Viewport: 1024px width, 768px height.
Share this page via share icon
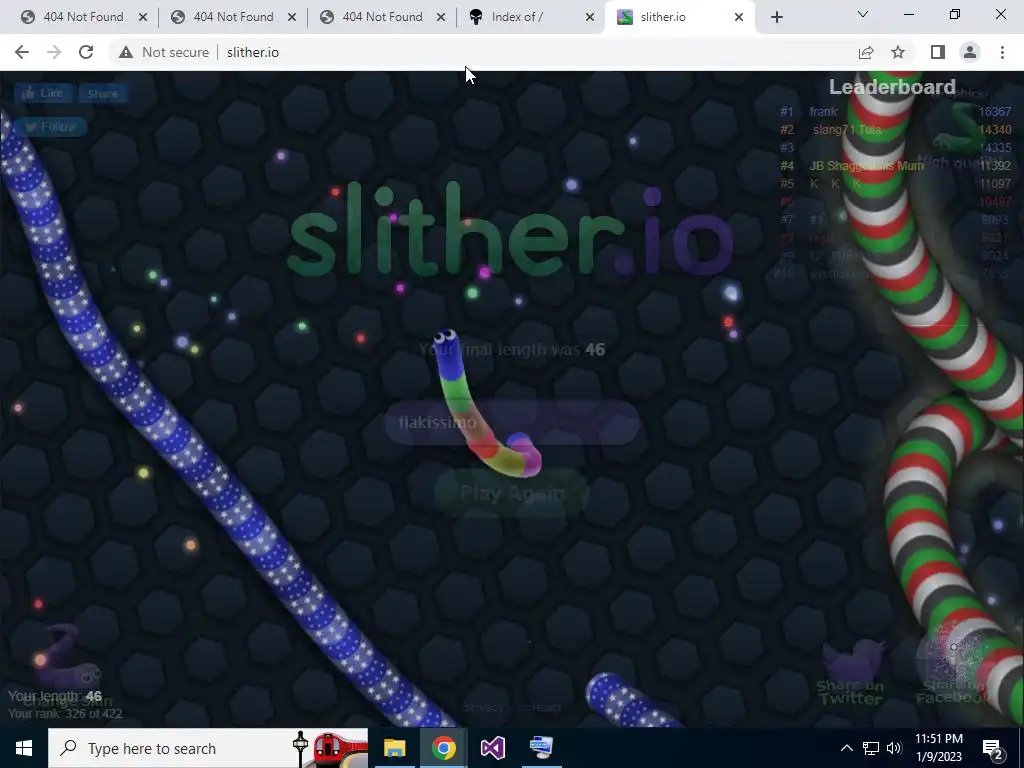point(866,52)
